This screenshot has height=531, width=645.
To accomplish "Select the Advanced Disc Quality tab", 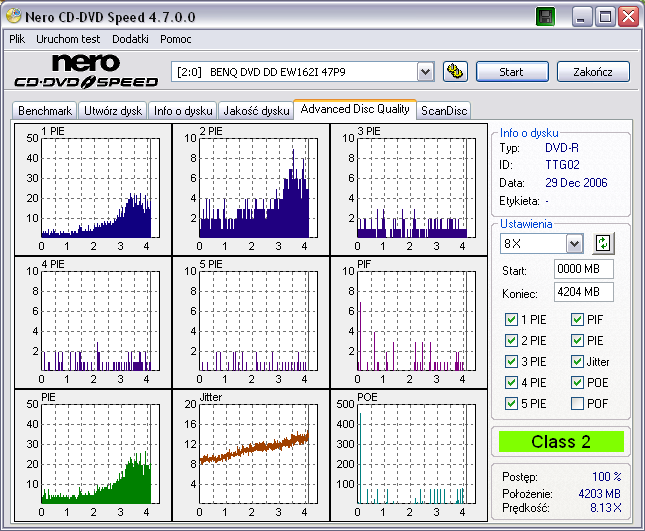I will [355, 109].
